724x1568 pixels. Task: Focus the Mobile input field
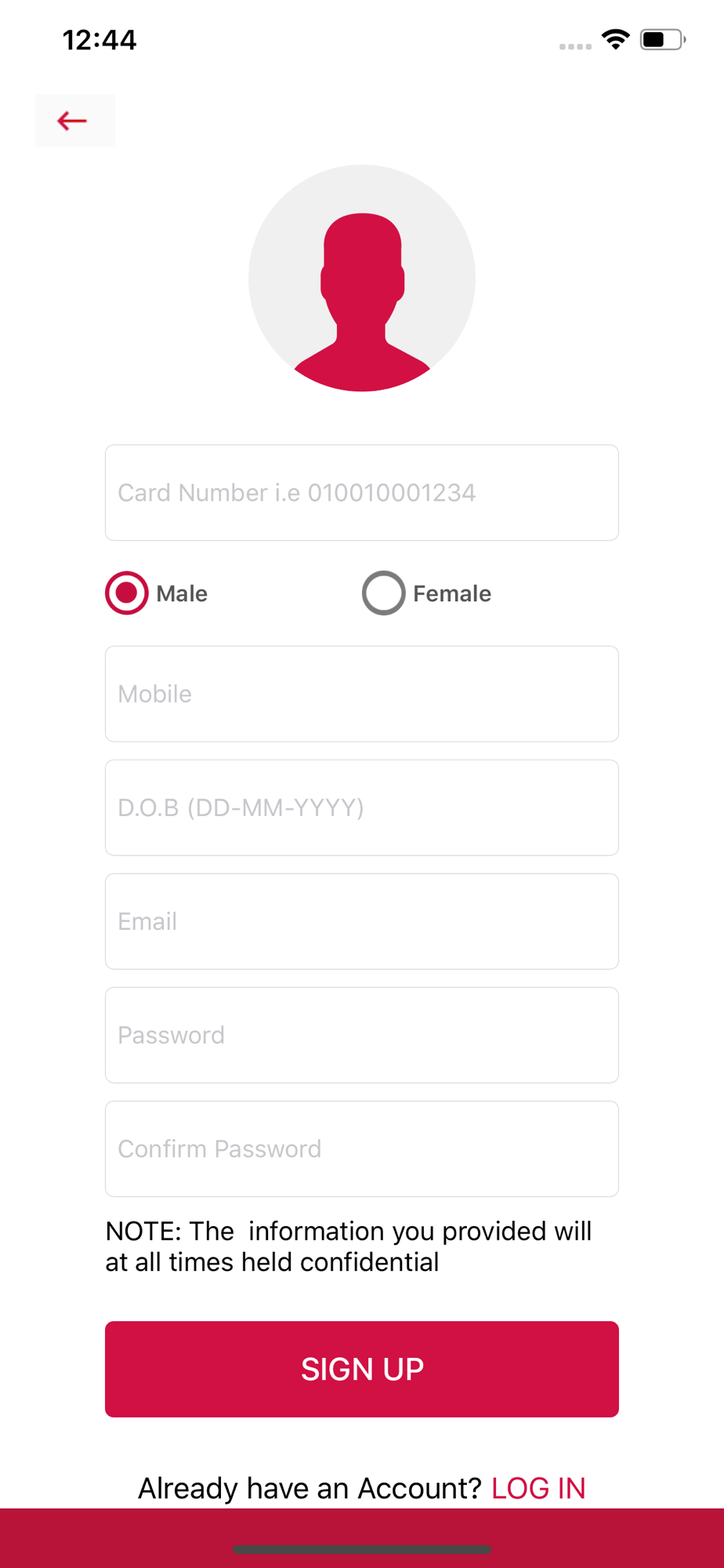[x=362, y=695]
